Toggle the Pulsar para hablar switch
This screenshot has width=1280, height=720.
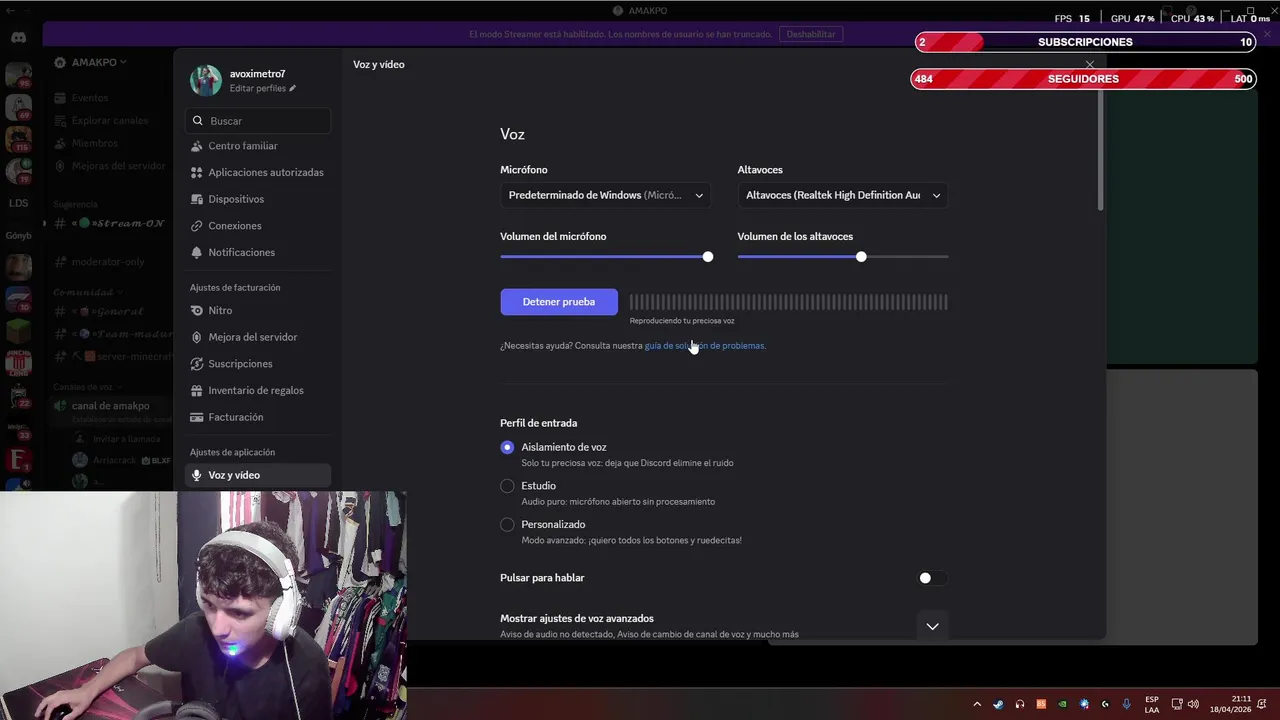coord(932,578)
